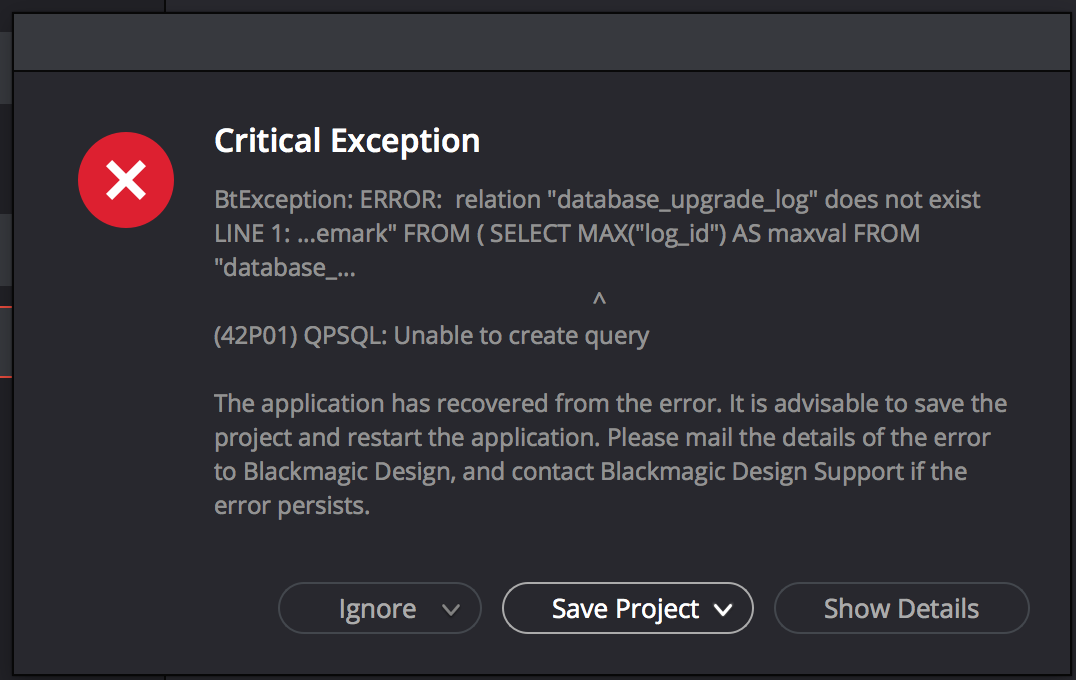The width and height of the screenshot is (1076, 680).
Task: Click the BtException ERROR message line
Action: point(597,200)
